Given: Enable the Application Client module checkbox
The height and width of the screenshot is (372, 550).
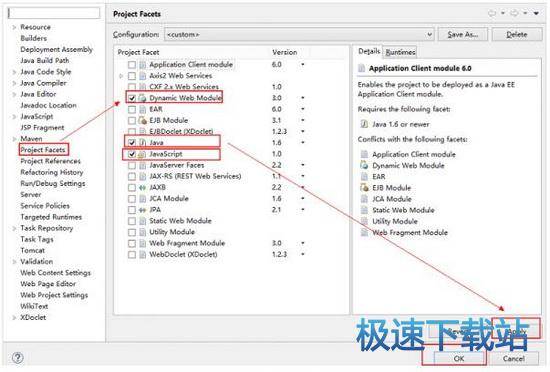Looking at the screenshot, I should tap(132, 65).
